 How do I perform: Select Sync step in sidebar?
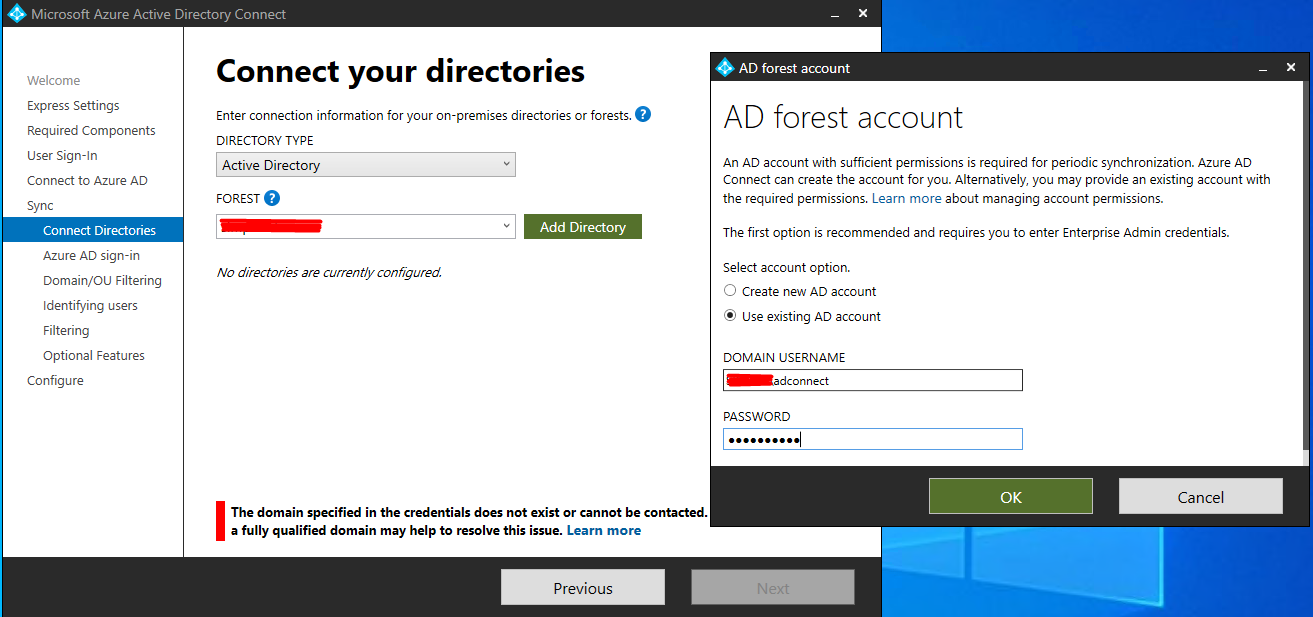[40, 205]
